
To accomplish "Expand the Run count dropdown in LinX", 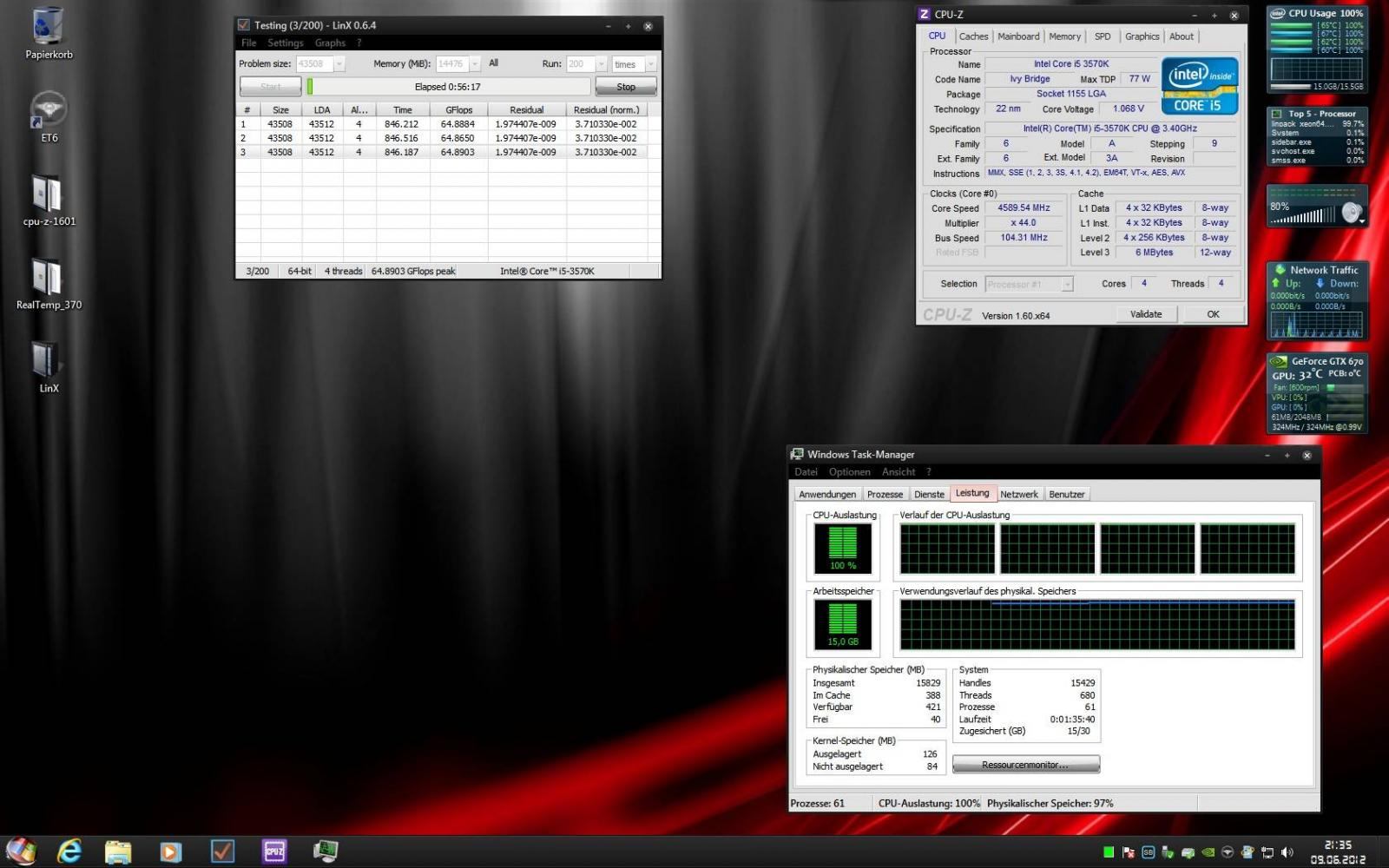I will click(x=601, y=64).
